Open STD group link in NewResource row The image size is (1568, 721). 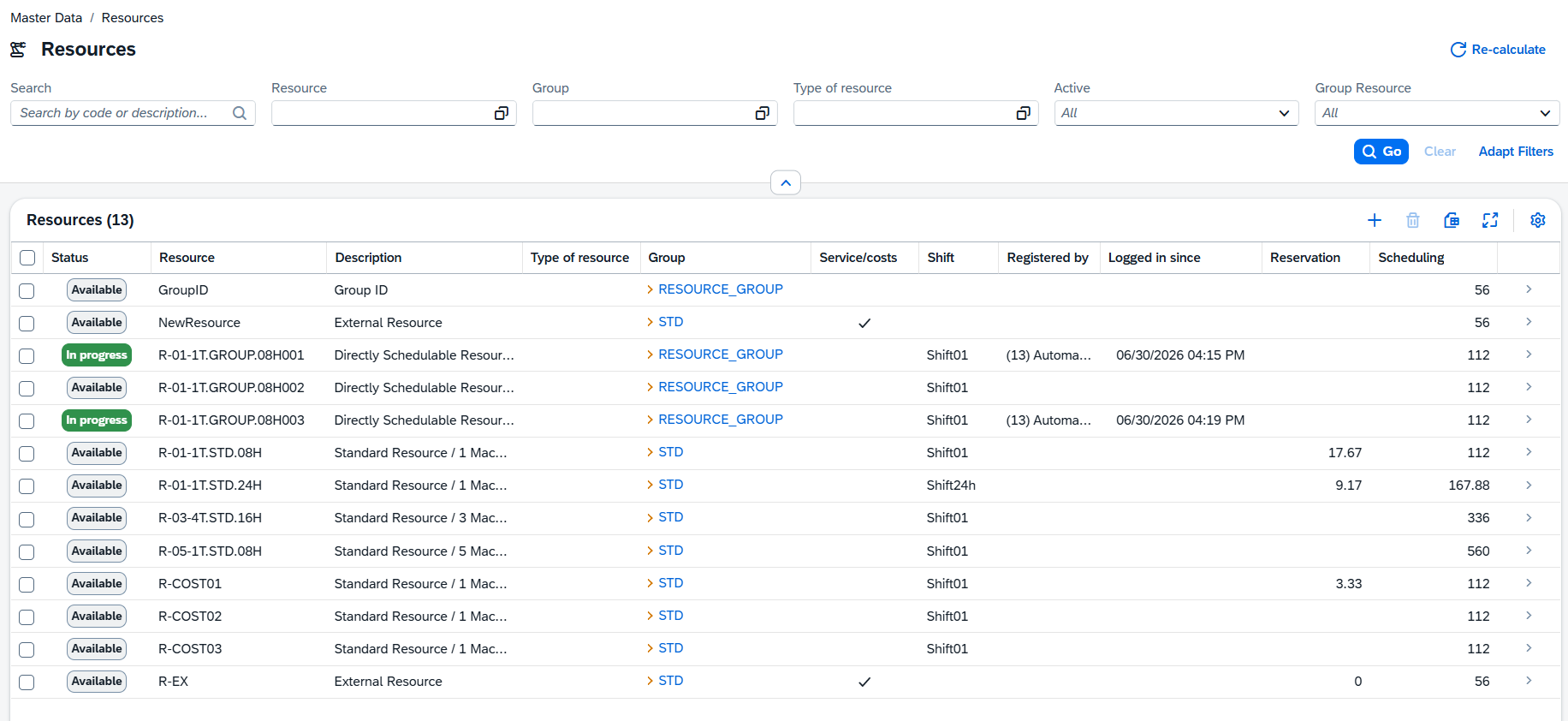(671, 322)
